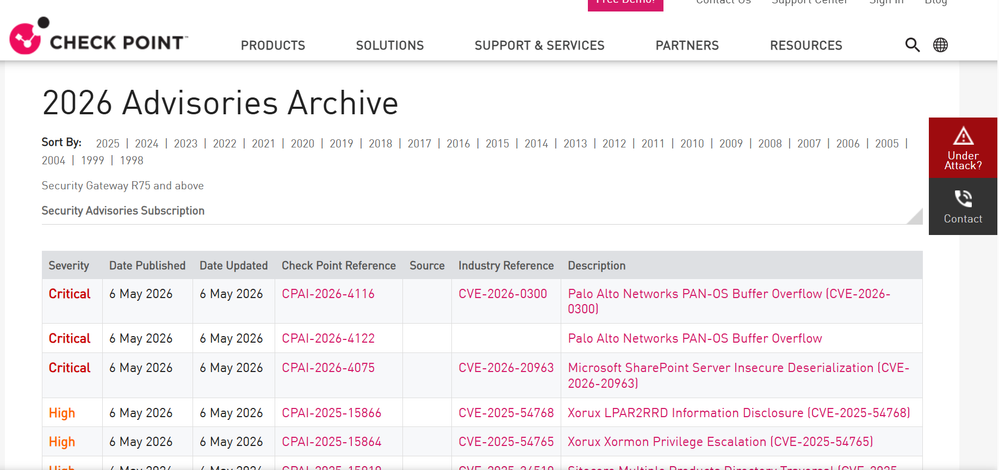The width and height of the screenshot is (999, 470).
Task: Sort advisories by year 2015
Action: (498, 144)
